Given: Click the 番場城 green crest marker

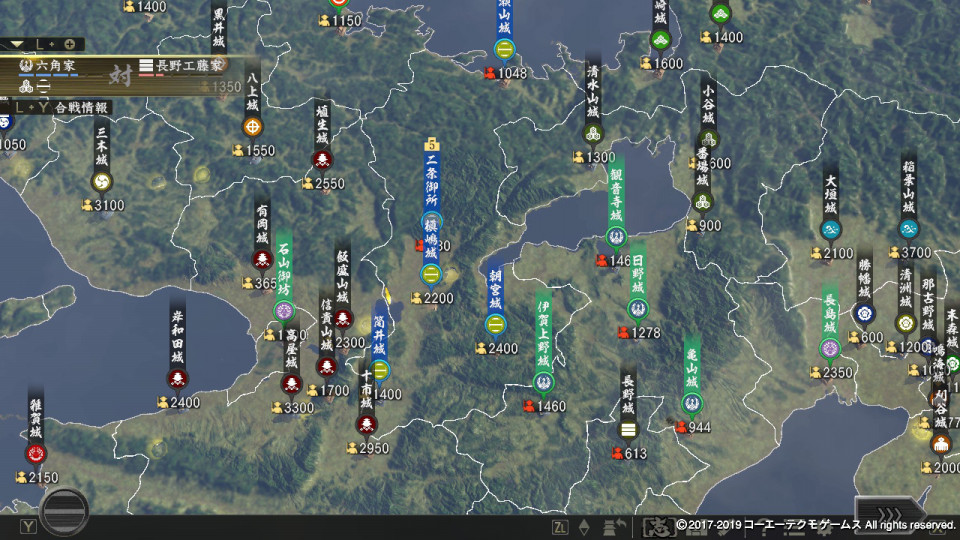Looking at the screenshot, I should coord(702,201).
